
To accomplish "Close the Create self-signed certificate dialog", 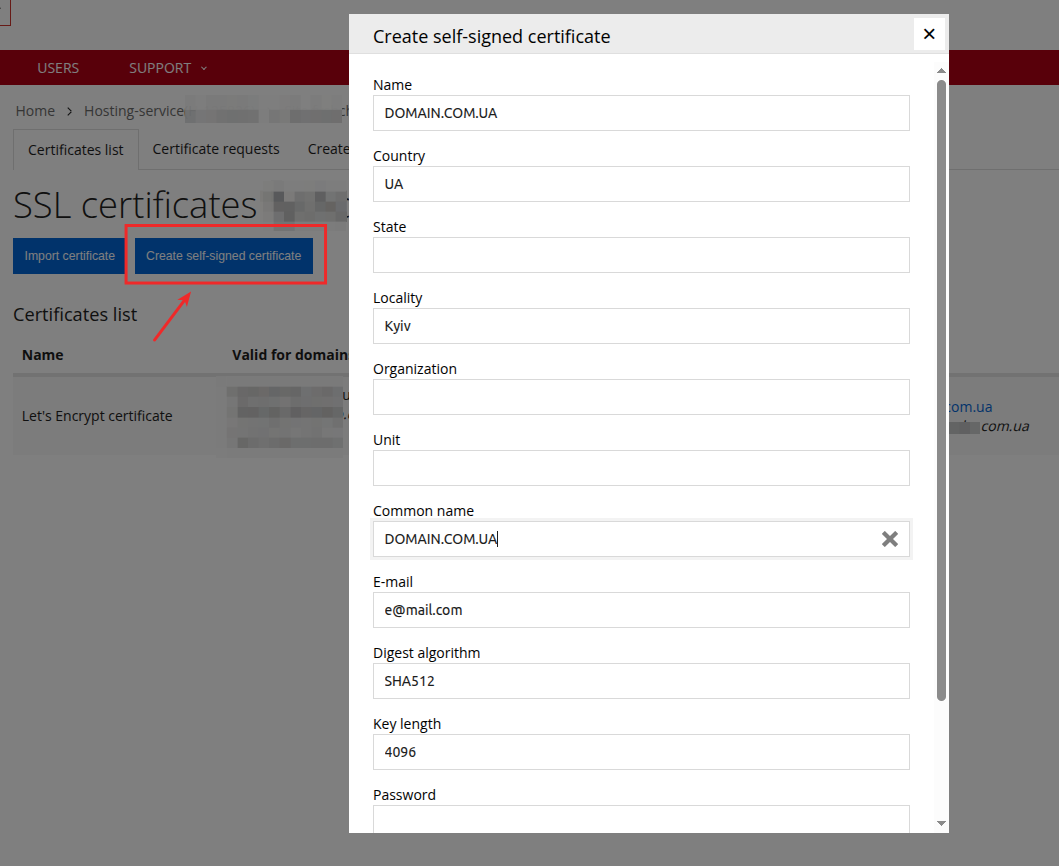I will coord(929,33).
